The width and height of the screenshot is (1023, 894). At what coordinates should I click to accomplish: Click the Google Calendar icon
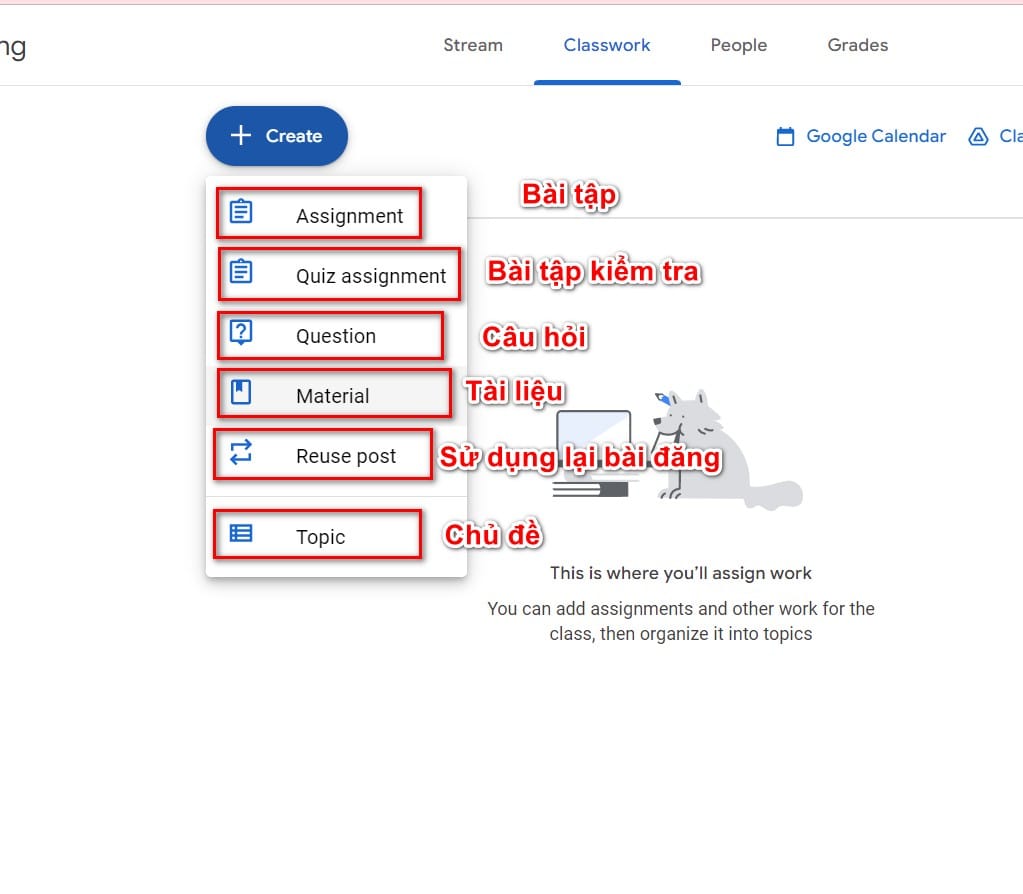tap(786, 137)
